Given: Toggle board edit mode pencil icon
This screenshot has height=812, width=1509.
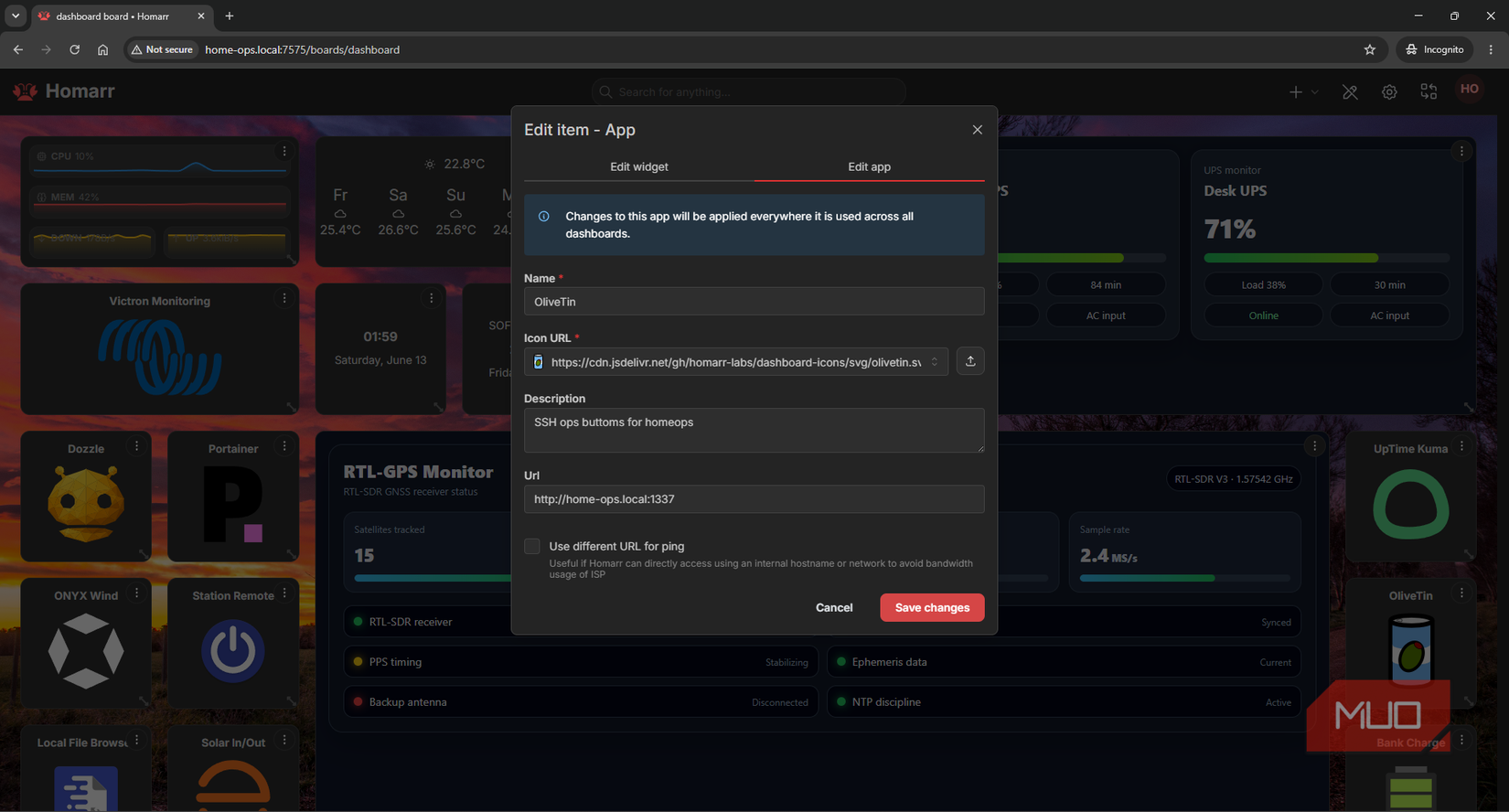Looking at the screenshot, I should coord(1350,91).
